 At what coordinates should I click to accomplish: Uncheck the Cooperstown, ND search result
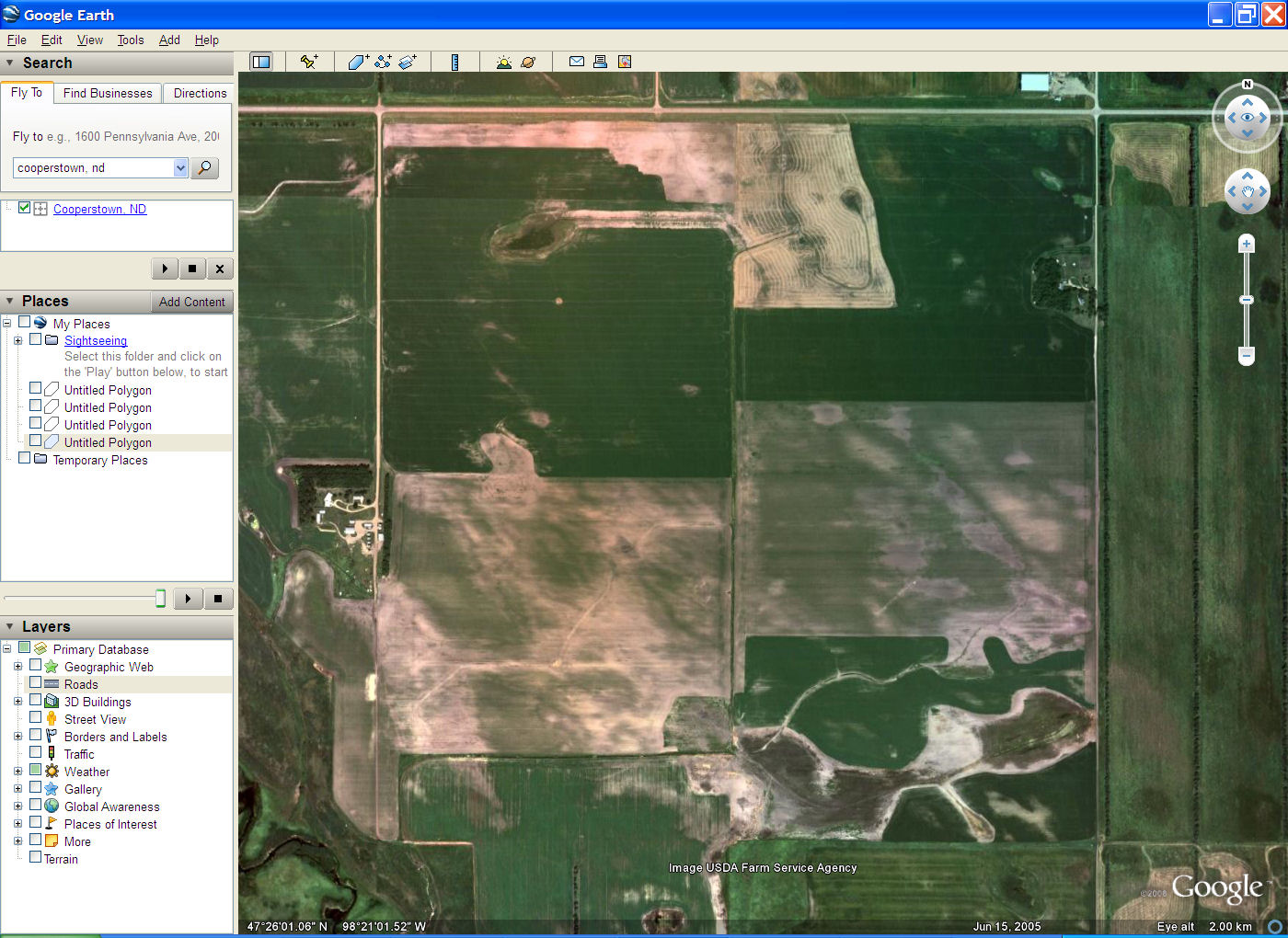coord(25,208)
